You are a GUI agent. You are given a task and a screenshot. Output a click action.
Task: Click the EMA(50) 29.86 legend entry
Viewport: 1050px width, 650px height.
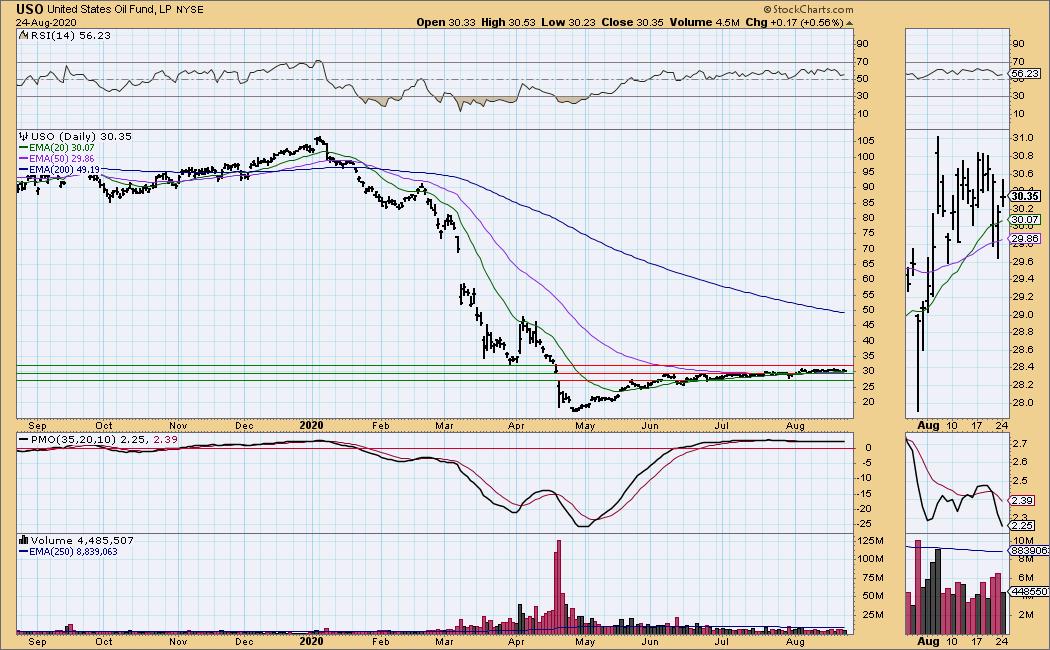(62, 159)
